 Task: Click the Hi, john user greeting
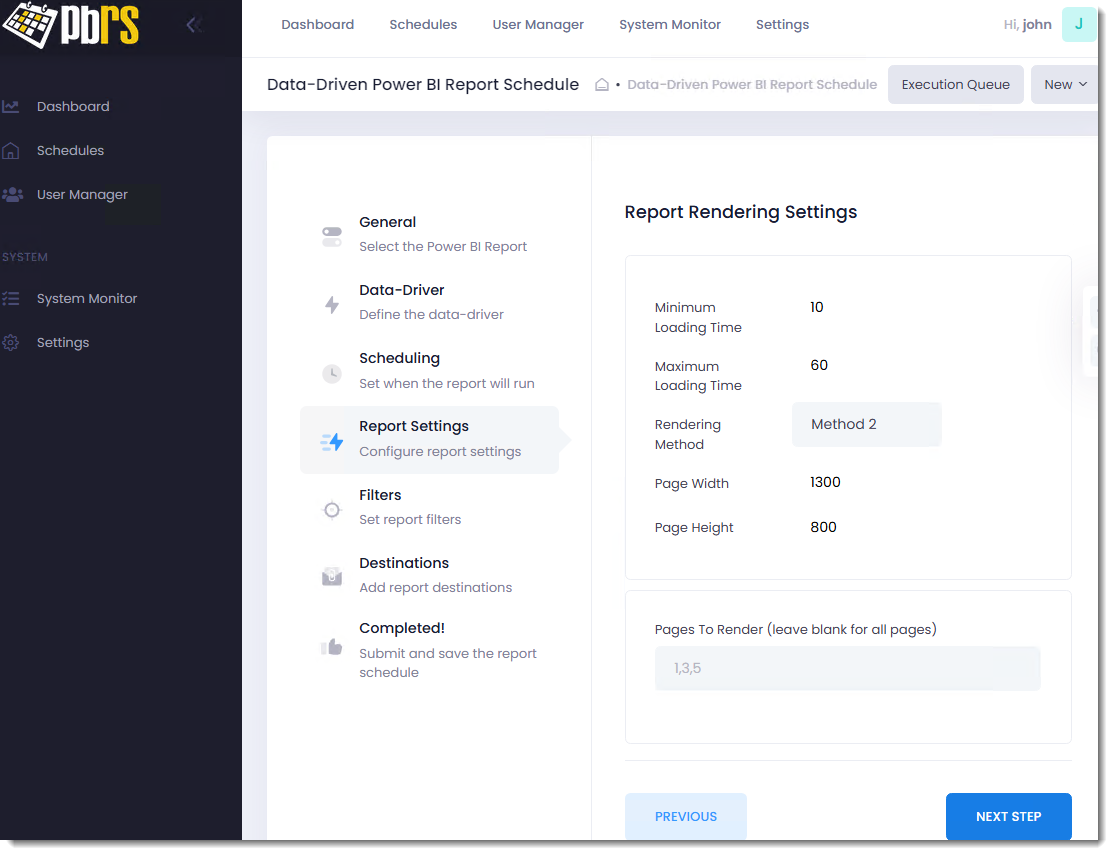click(x=1027, y=24)
